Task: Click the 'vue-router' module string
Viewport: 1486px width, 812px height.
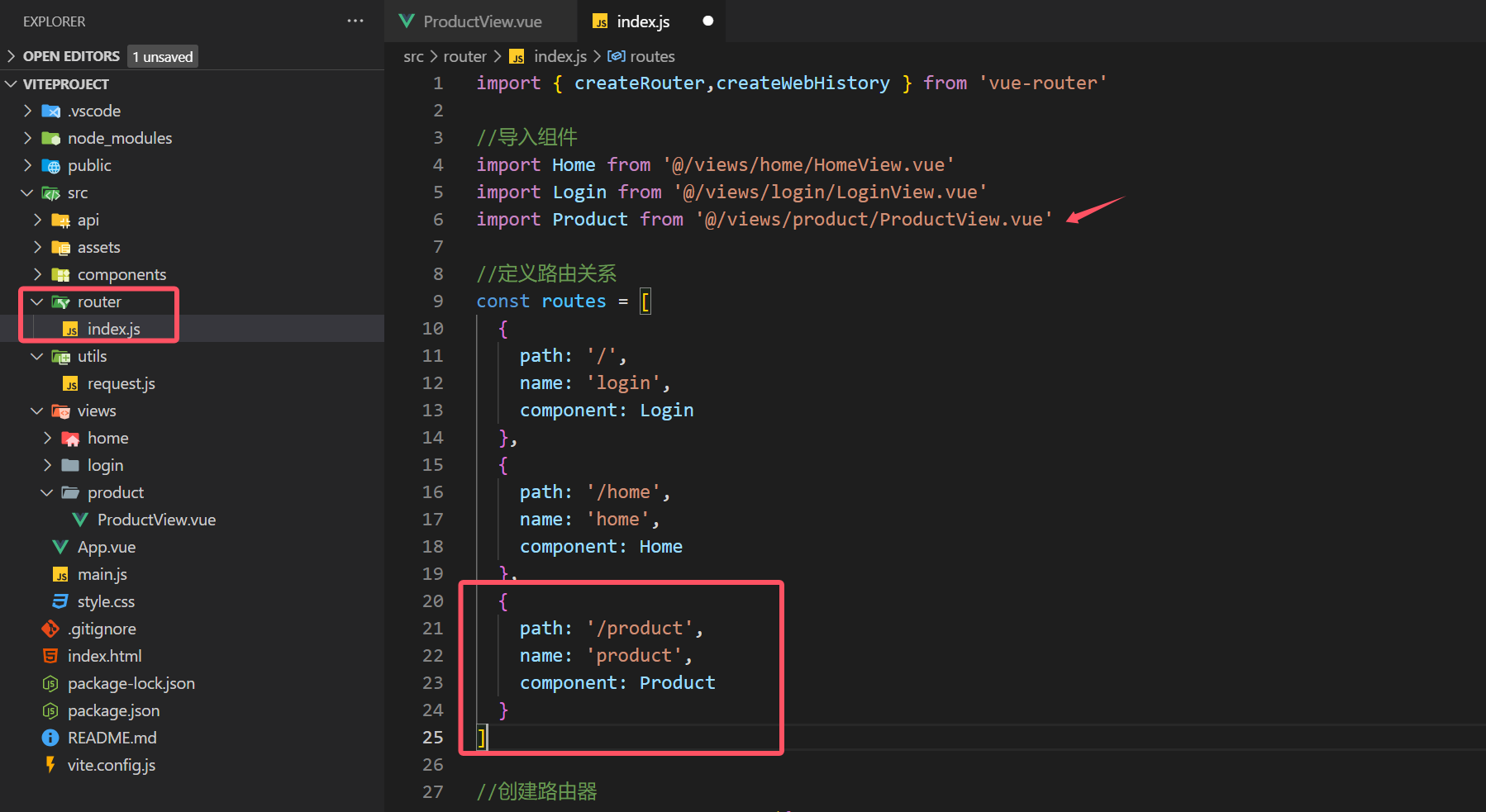Action: (1042, 83)
